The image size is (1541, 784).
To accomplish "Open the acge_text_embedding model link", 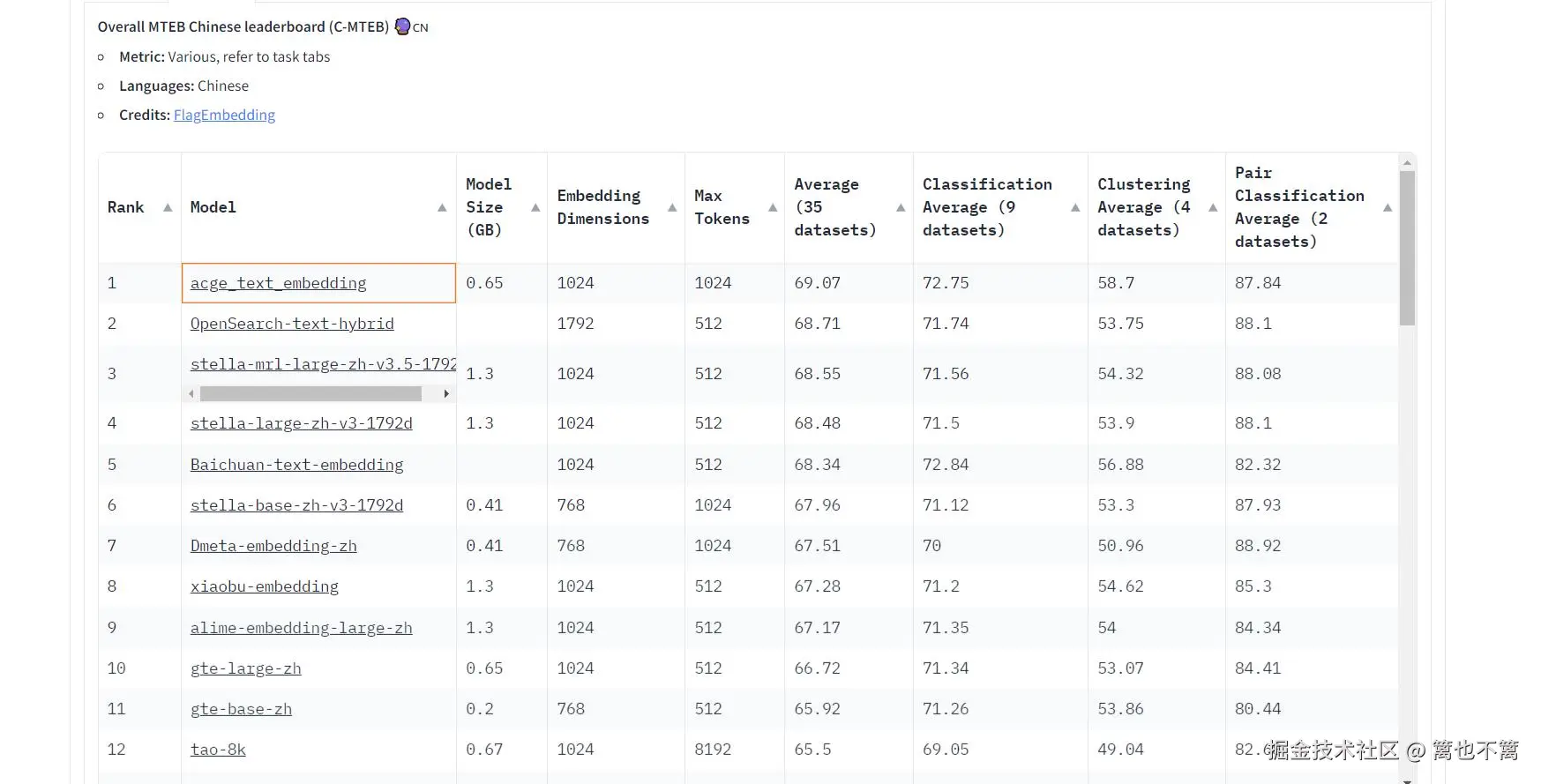I will pyautogui.click(x=278, y=283).
